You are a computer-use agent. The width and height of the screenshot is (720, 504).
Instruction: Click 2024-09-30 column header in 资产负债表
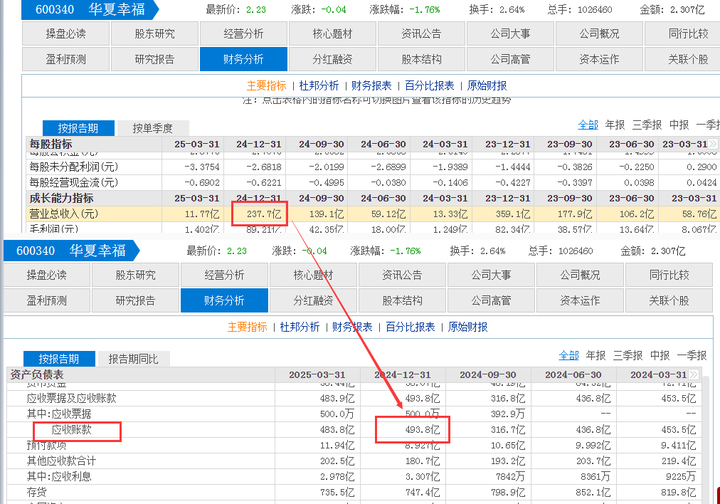[488, 375]
